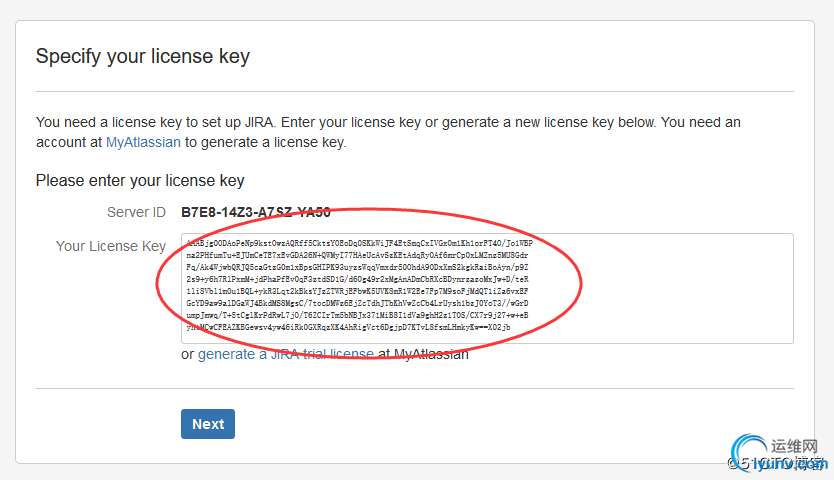Click the license key line starting with 2s9+y6h7

click(357, 279)
